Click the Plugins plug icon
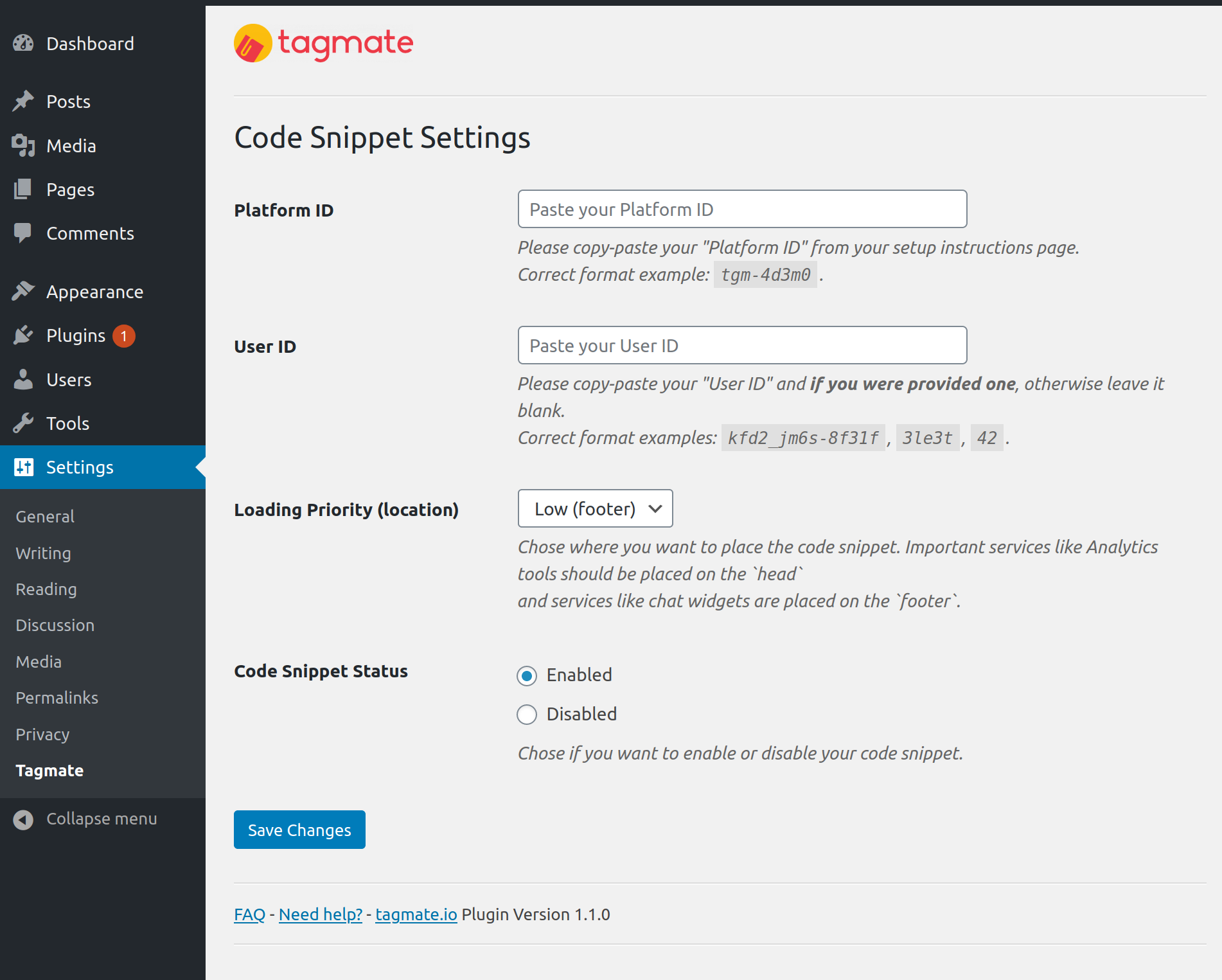The width and height of the screenshot is (1222, 980). [23, 335]
